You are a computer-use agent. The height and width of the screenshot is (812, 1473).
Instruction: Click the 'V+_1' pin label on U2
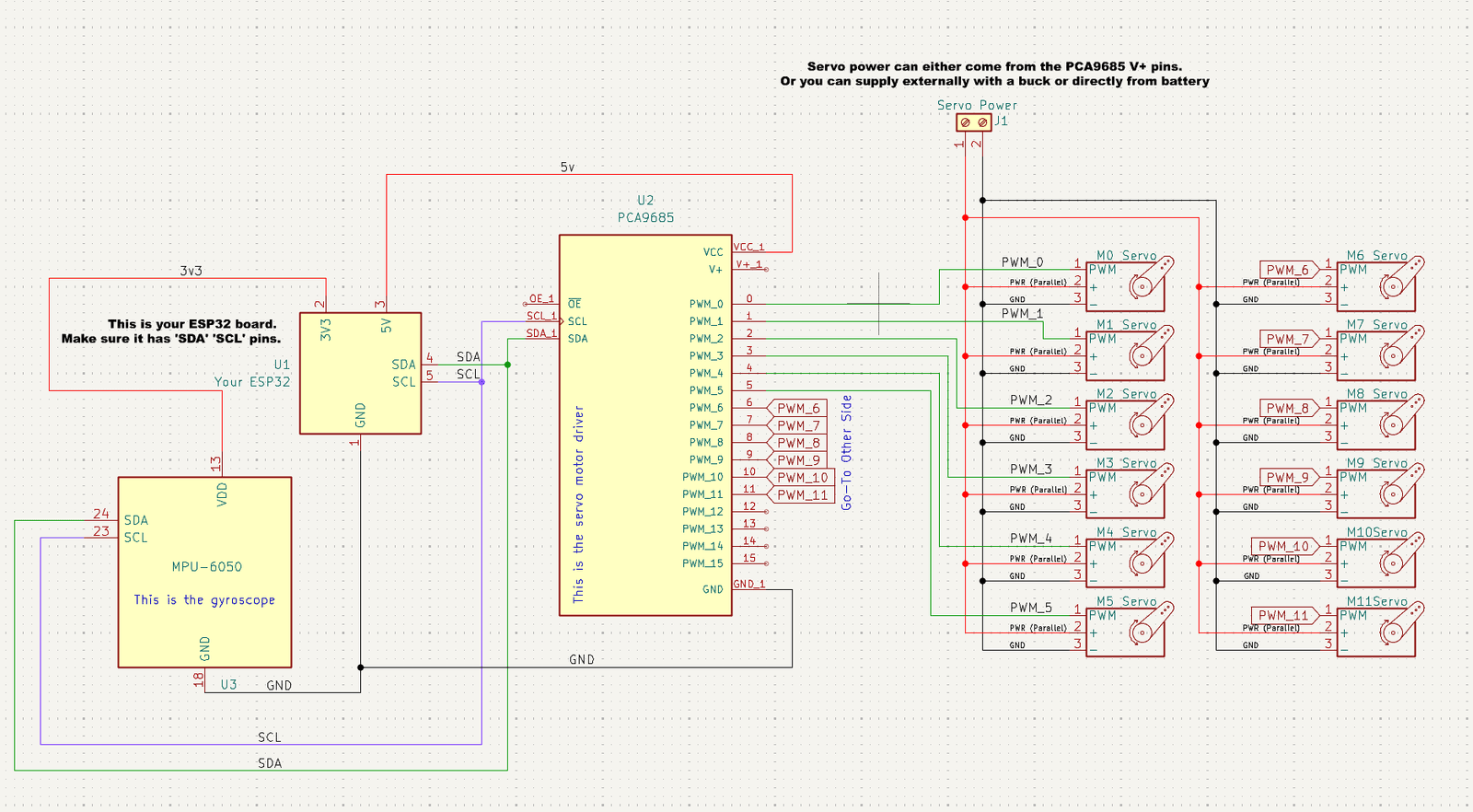tap(748, 264)
